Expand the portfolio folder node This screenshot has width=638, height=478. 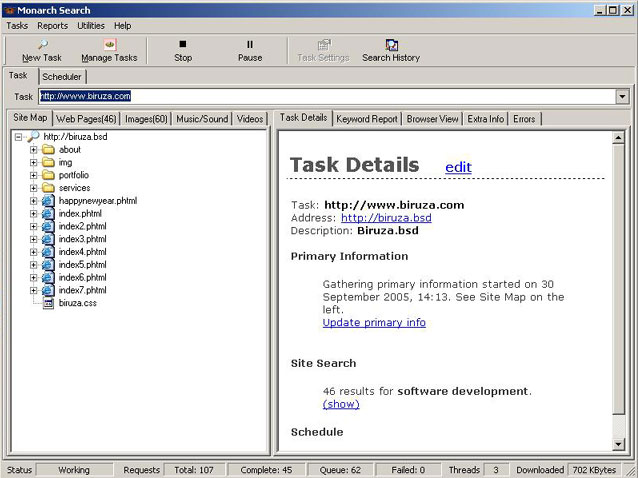pyautogui.click(x=34, y=175)
